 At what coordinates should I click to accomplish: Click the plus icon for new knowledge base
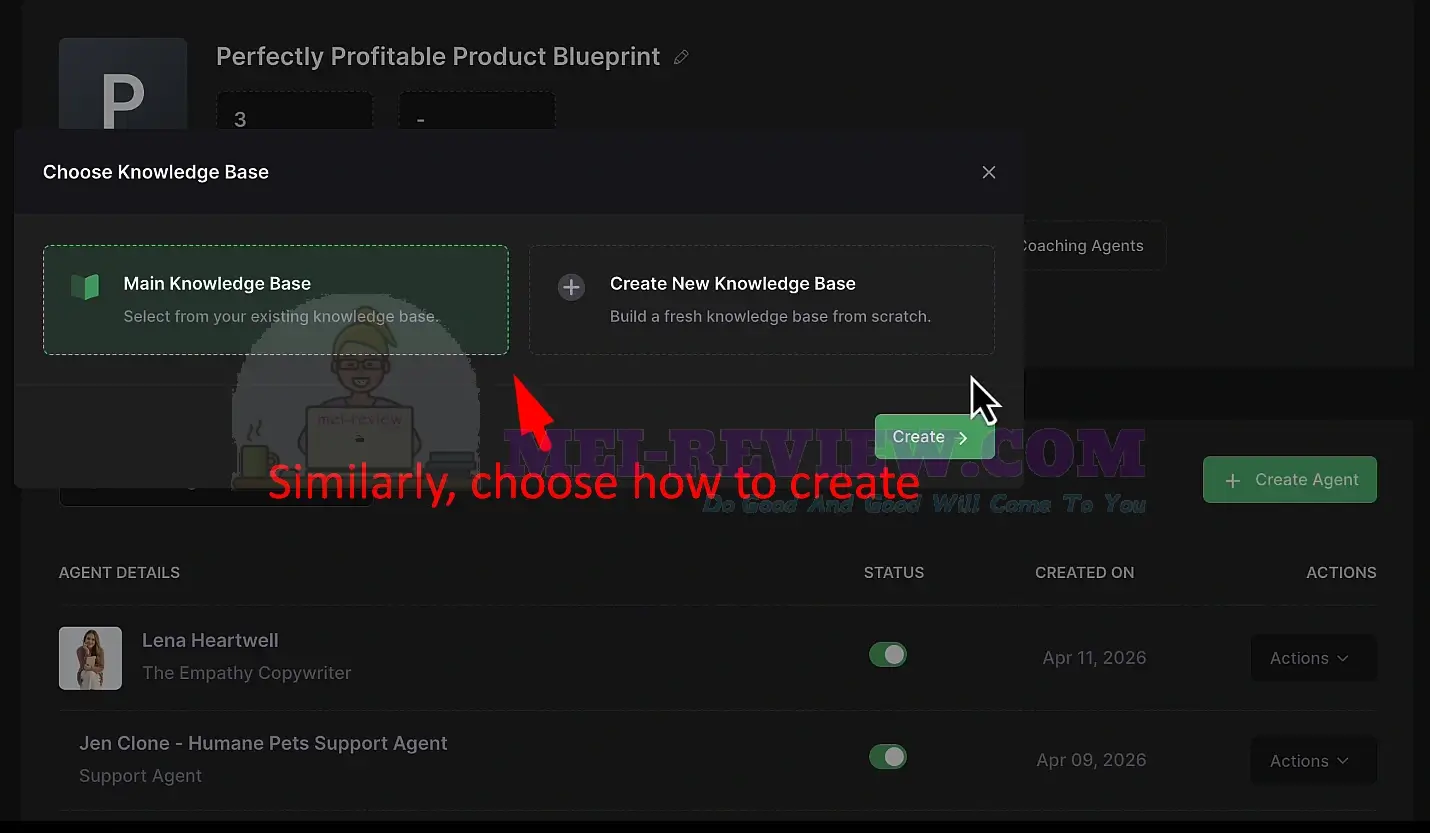(571, 288)
